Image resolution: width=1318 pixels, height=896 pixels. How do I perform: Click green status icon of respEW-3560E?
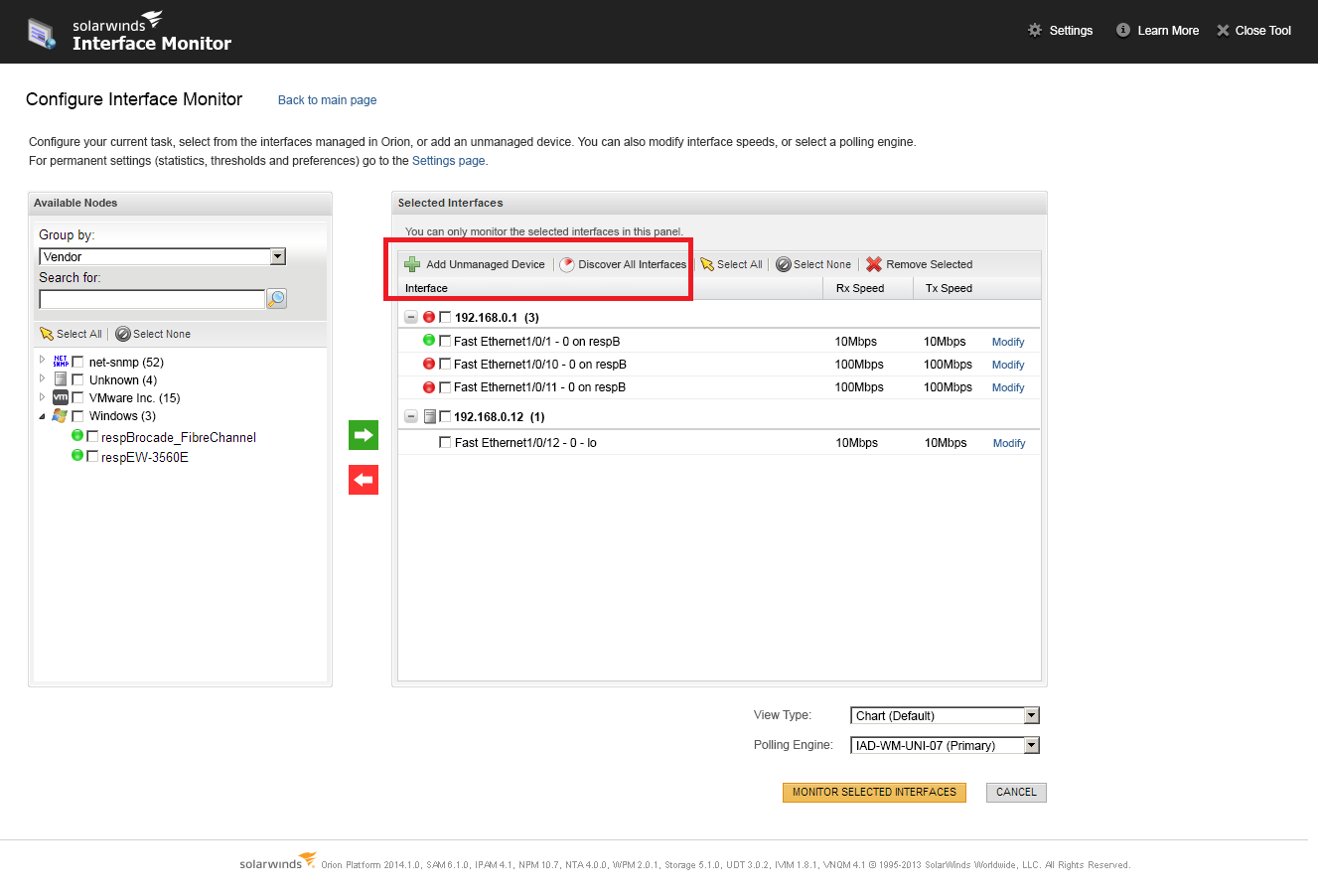coord(77,456)
